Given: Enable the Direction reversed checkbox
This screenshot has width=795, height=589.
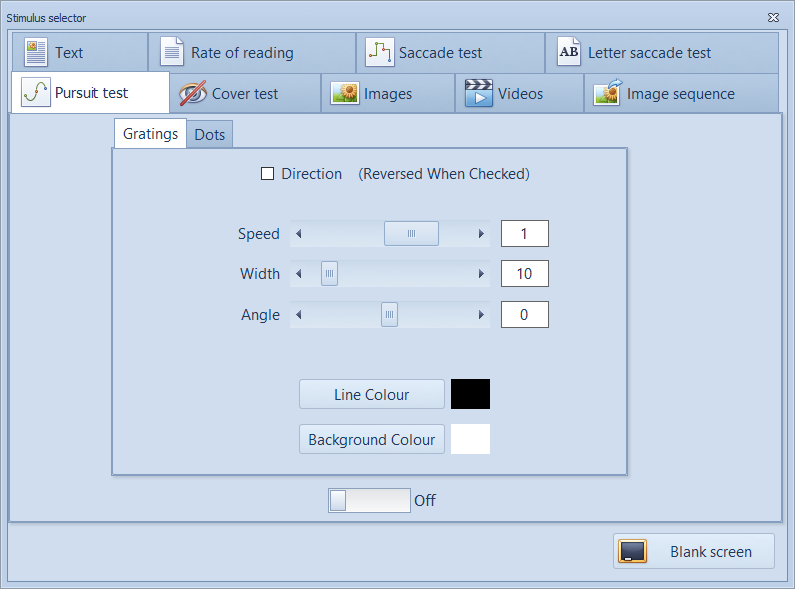Looking at the screenshot, I should click(x=267, y=174).
